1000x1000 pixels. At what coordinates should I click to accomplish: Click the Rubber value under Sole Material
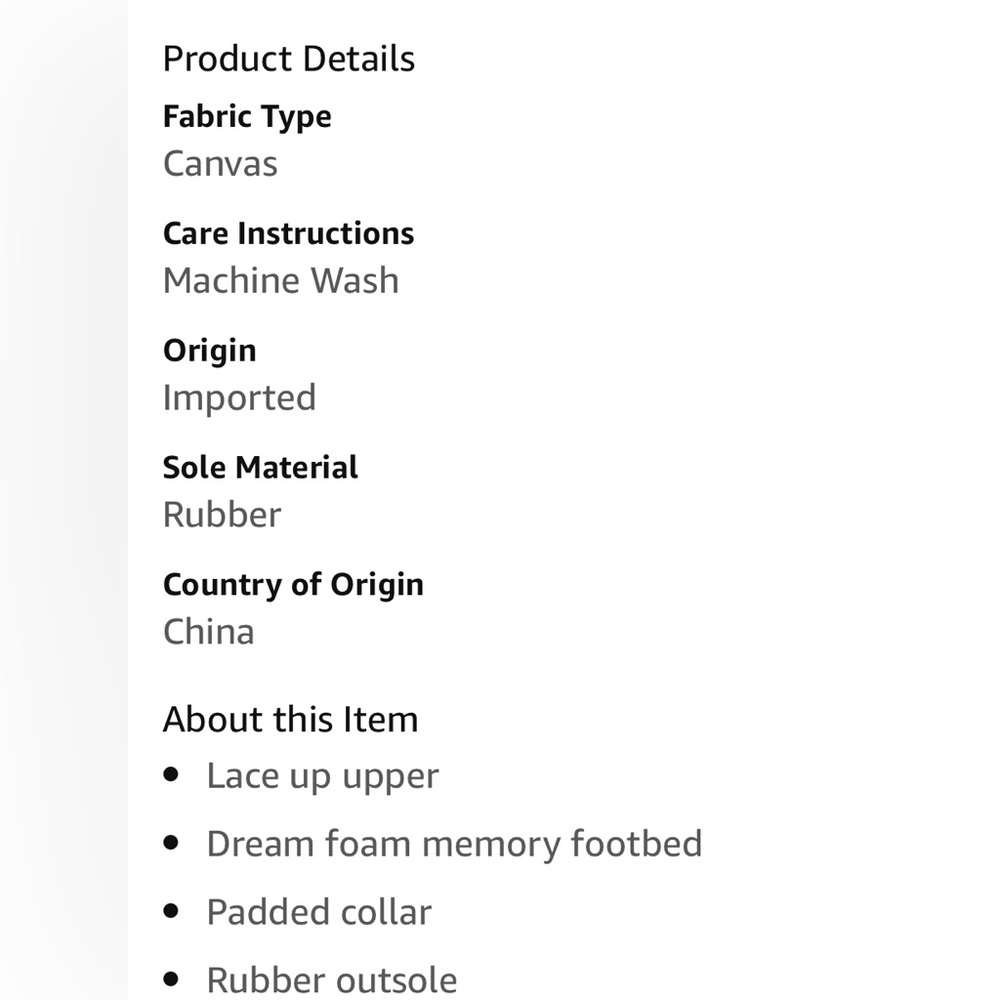[x=222, y=515]
